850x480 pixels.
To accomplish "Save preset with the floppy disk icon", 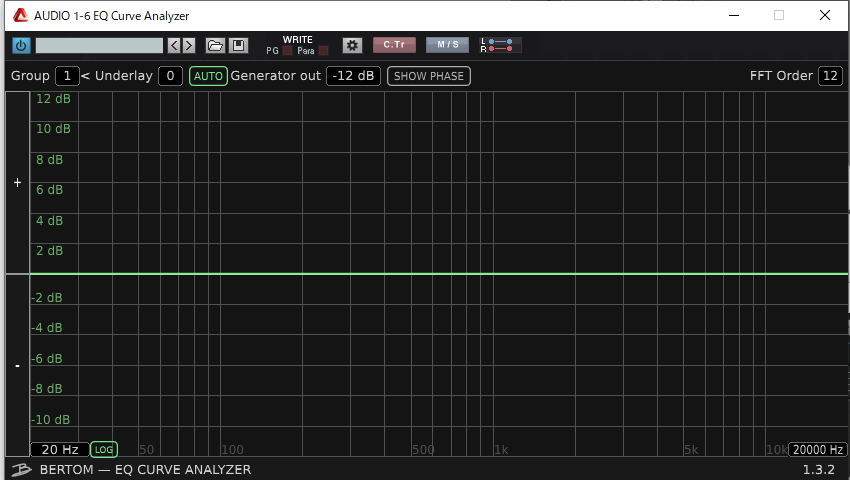I will tap(239, 45).
